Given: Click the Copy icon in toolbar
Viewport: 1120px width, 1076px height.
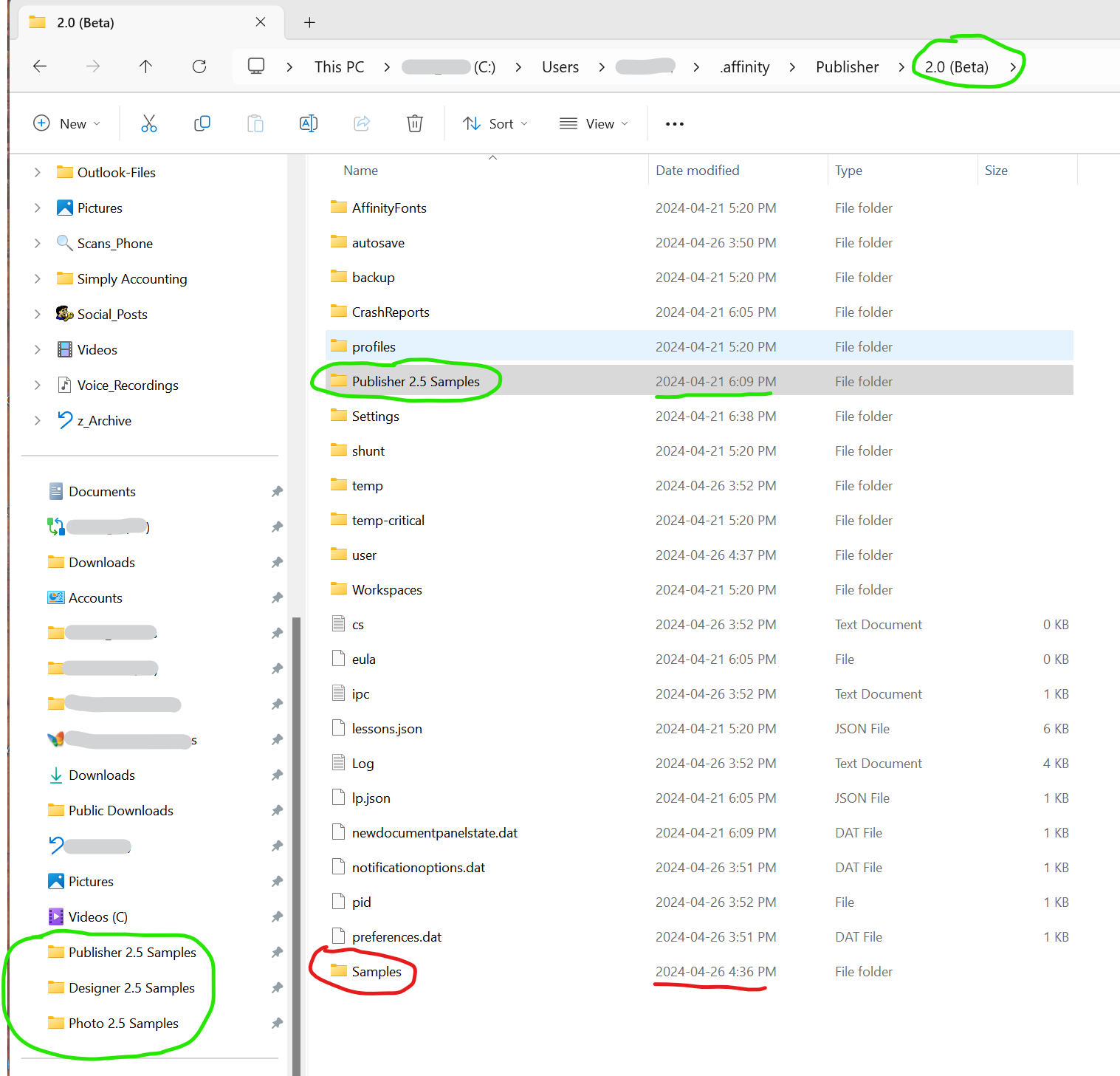Looking at the screenshot, I should [202, 123].
